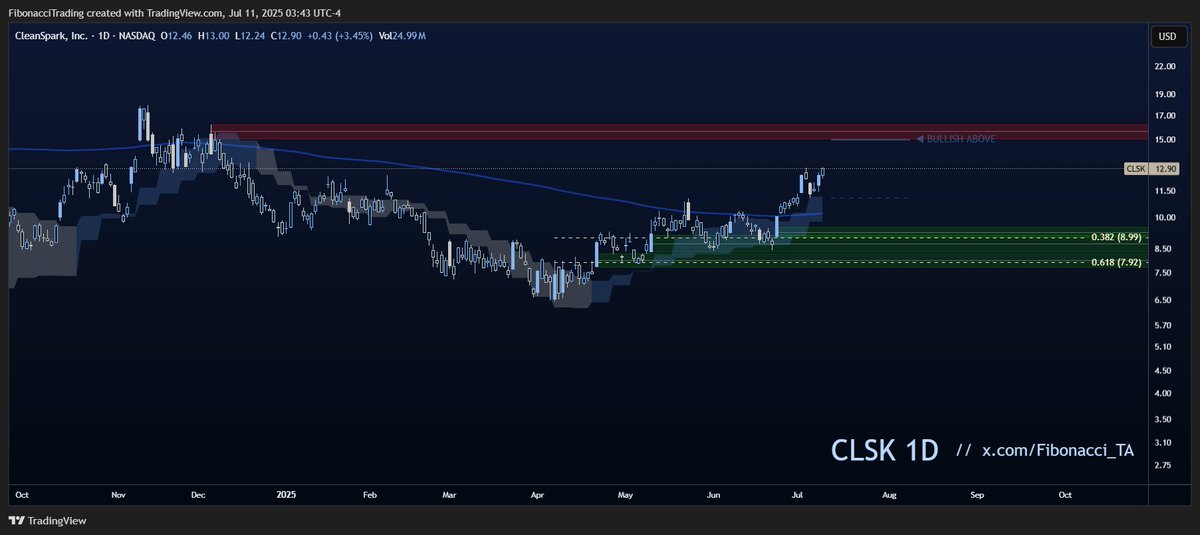This screenshot has height=535, width=1200.
Task: Click the 3.10 price axis label
Action: tap(1164, 442)
